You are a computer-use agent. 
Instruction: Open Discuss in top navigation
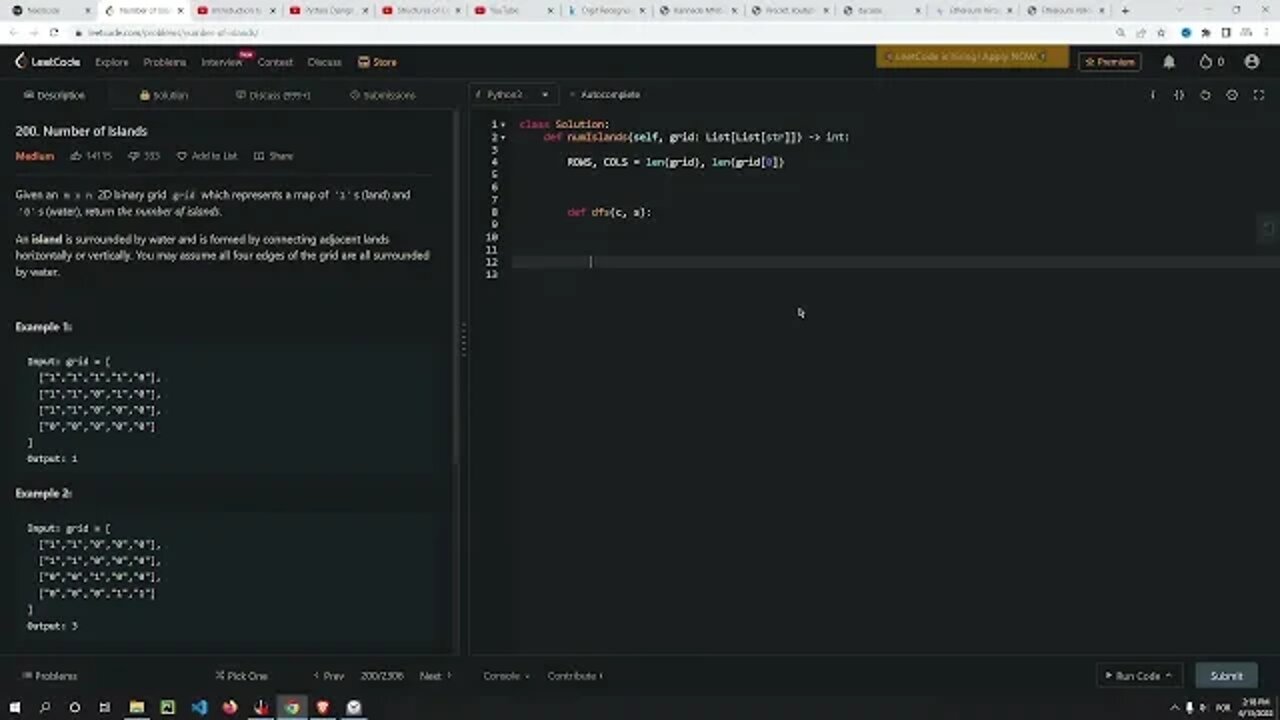pos(324,62)
